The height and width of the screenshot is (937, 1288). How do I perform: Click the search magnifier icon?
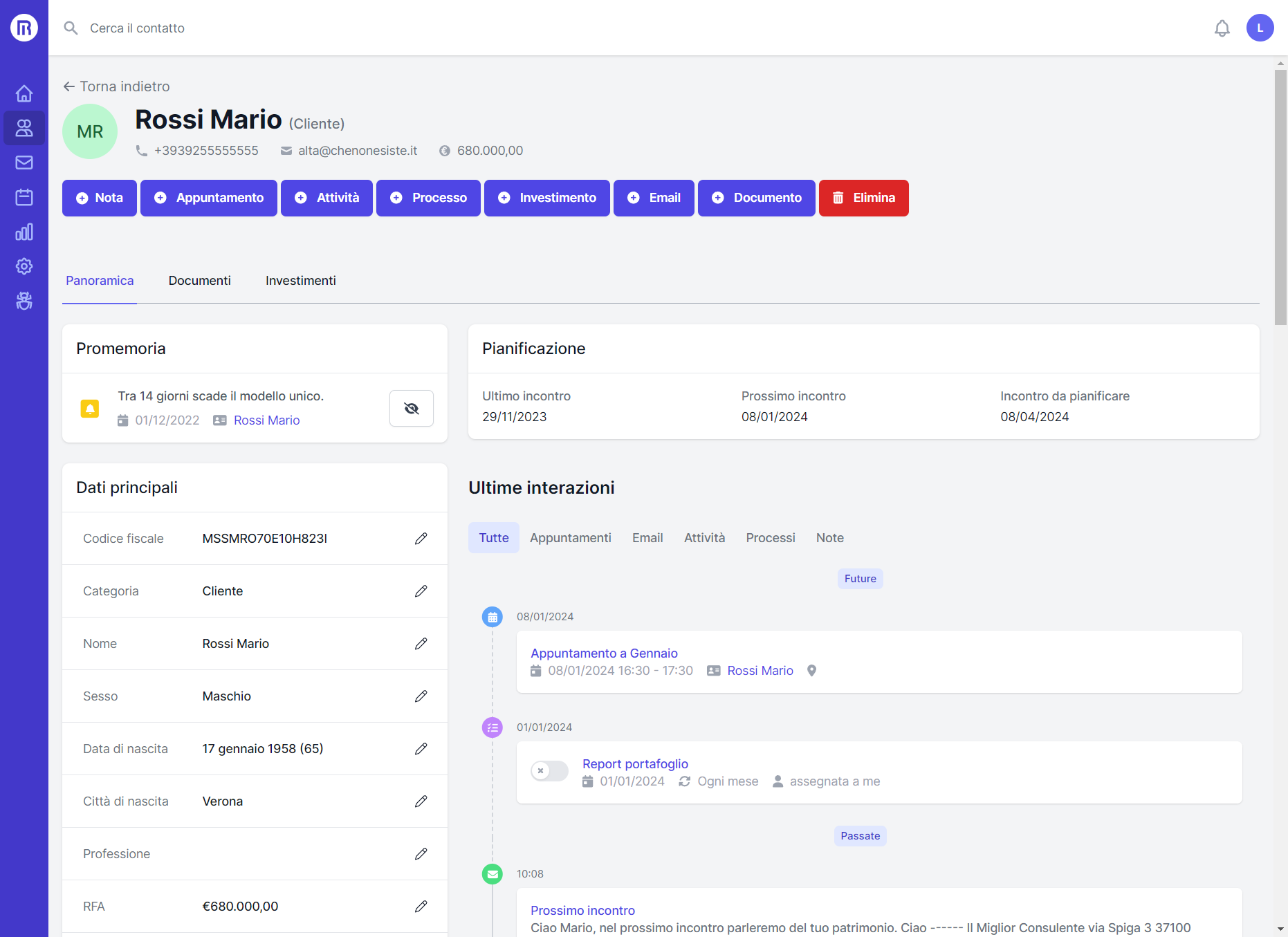point(71,28)
